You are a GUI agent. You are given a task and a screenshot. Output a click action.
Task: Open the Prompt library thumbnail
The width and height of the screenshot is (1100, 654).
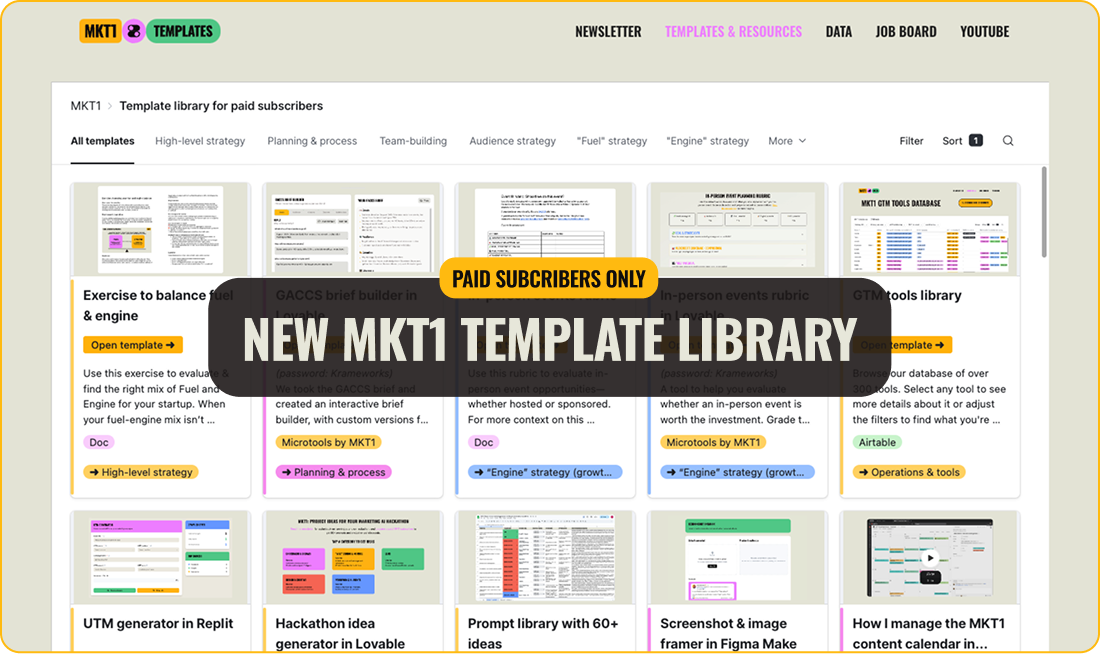pos(545,558)
